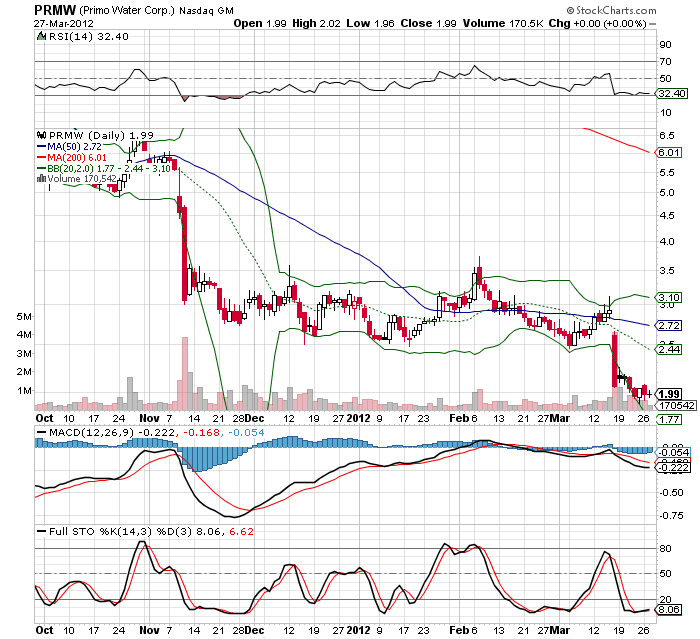Click the StockCharts.com watermark link
The width and height of the screenshot is (700, 639).
(x=612, y=10)
